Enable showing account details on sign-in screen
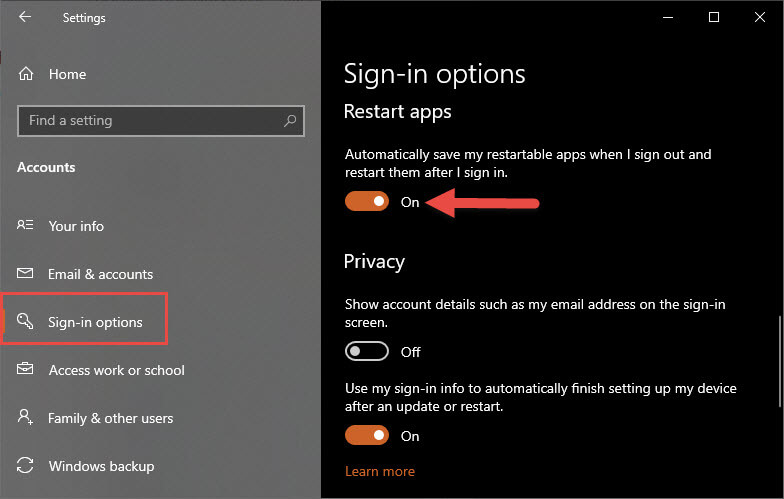The height and width of the screenshot is (499, 784). (x=366, y=352)
